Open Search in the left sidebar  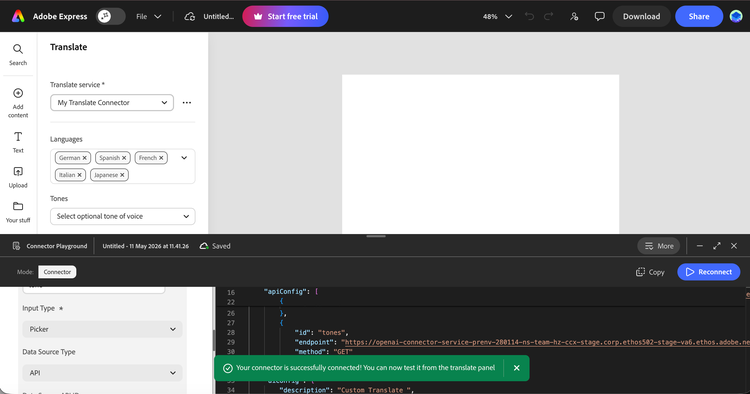tap(18, 55)
